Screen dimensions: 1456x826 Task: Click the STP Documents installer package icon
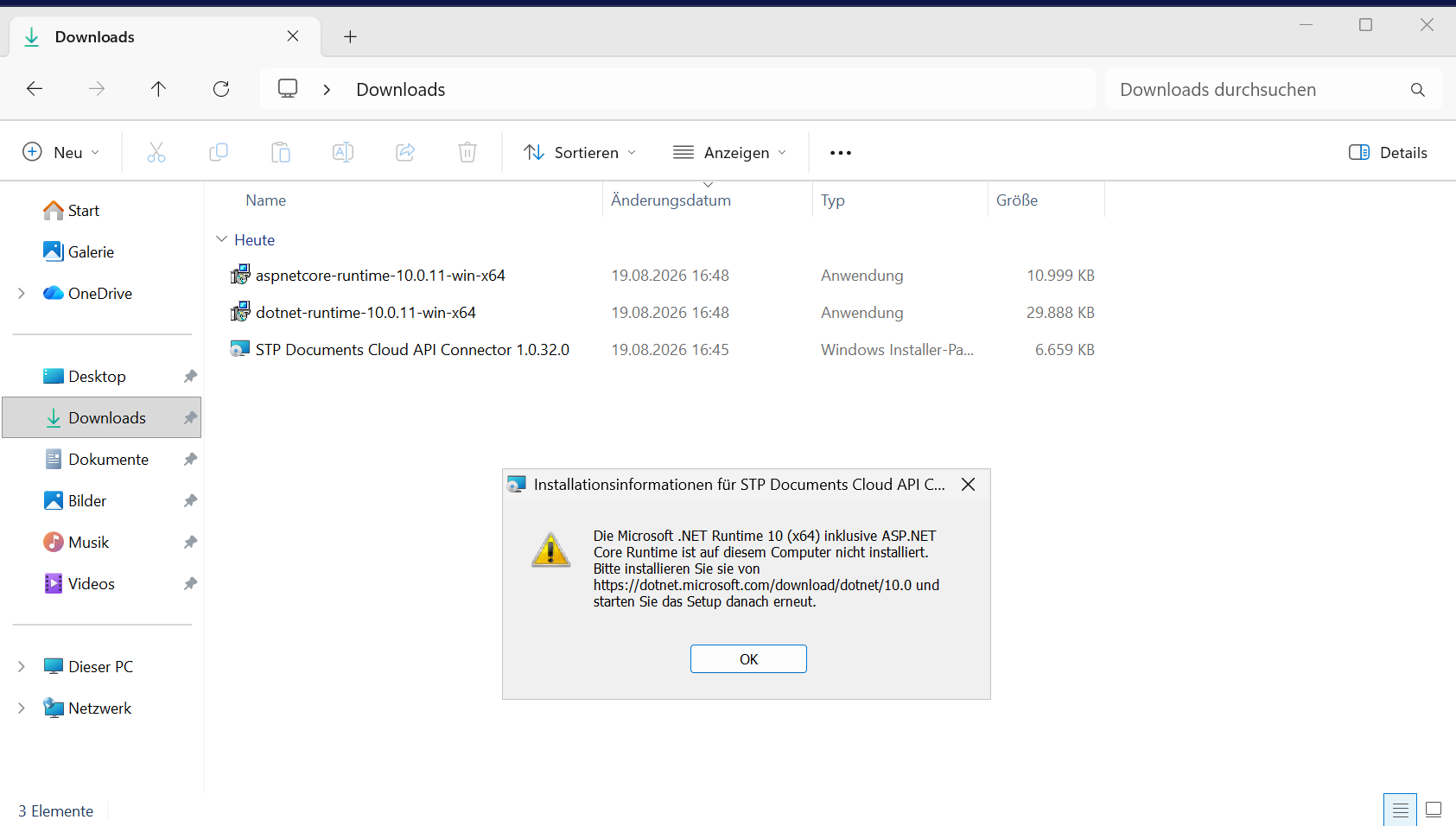coord(239,349)
